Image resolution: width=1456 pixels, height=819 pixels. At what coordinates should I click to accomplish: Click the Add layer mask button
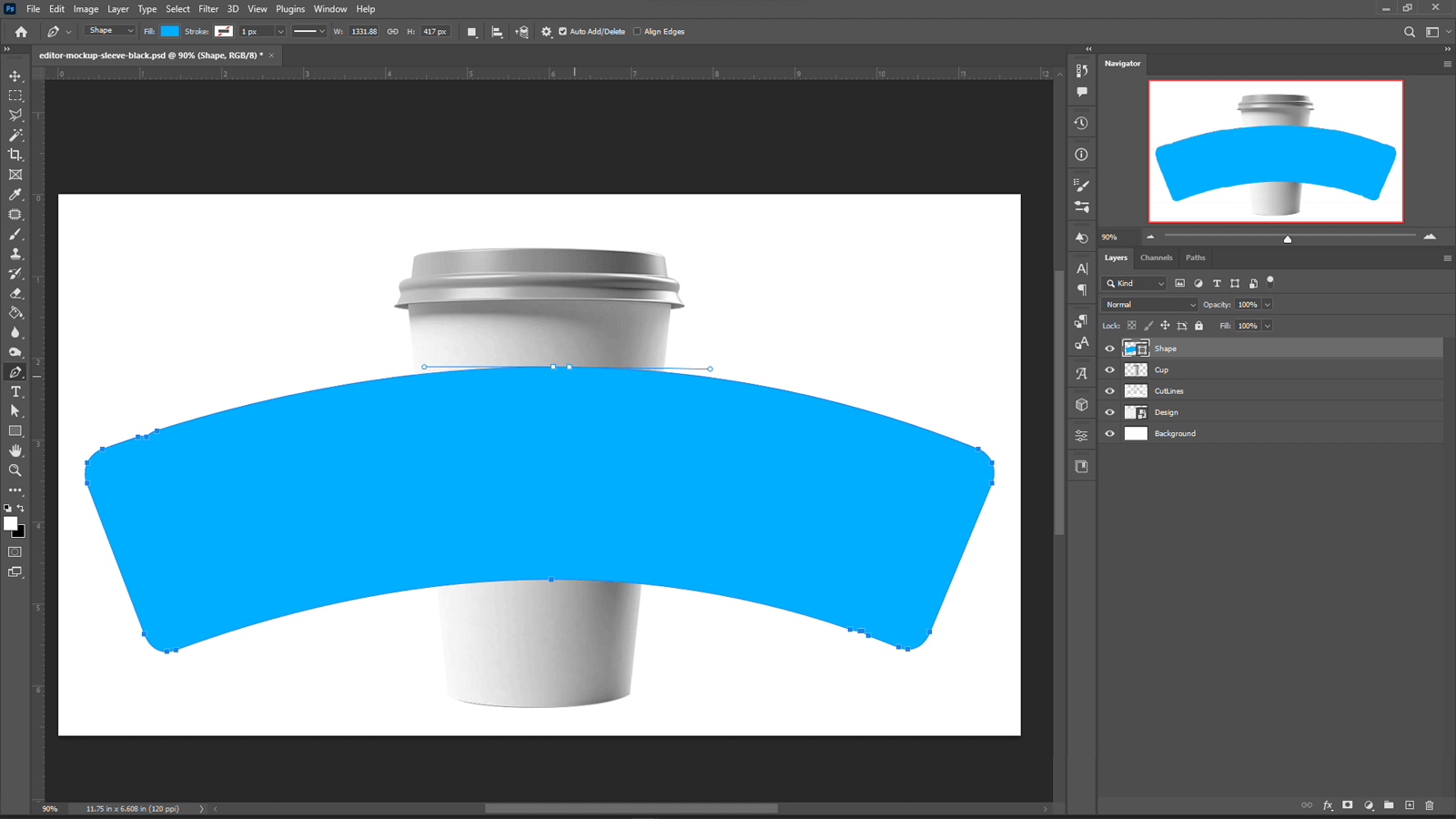tap(1346, 805)
